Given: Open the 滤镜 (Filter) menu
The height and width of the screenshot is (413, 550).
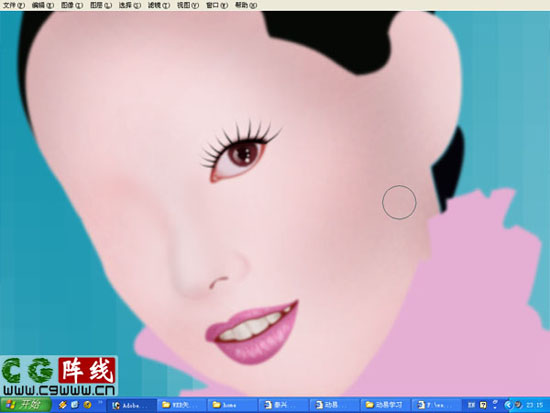Looking at the screenshot, I should click(159, 5).
